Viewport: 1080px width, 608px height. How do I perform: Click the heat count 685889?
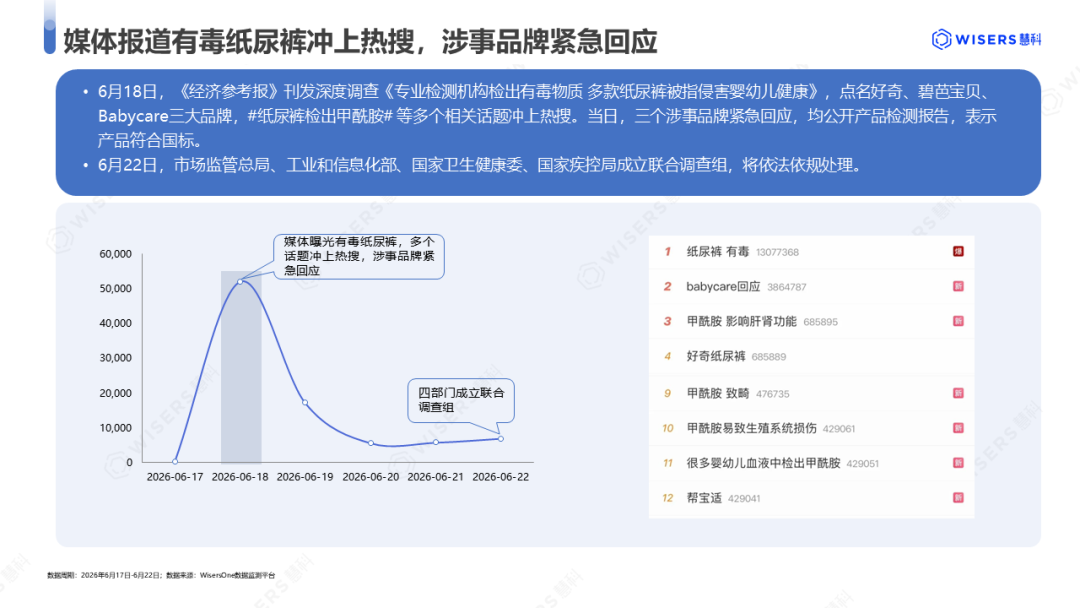click(769, 357)
